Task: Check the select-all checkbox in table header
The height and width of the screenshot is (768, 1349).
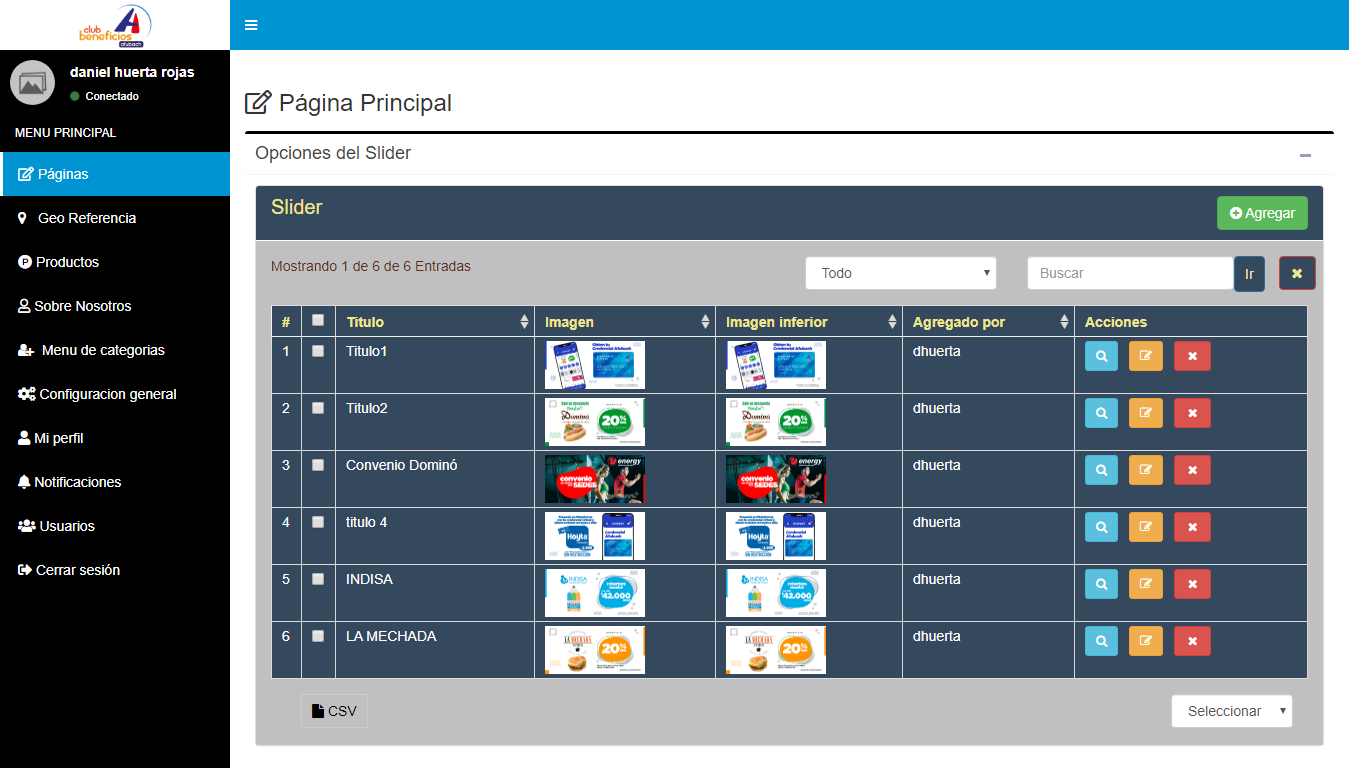Action: click(x=318, y=321)
